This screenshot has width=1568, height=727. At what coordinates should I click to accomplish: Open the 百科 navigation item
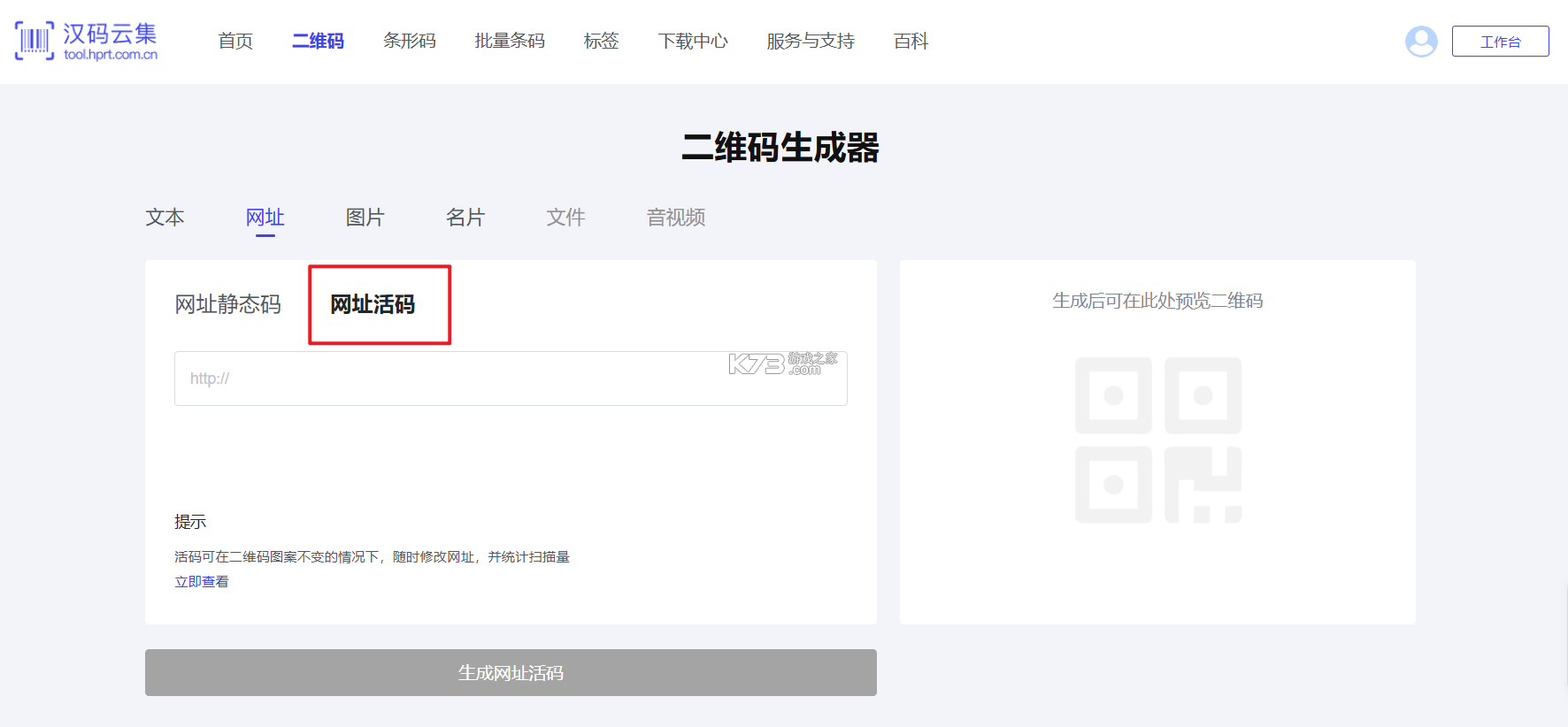tap(911, 41)
